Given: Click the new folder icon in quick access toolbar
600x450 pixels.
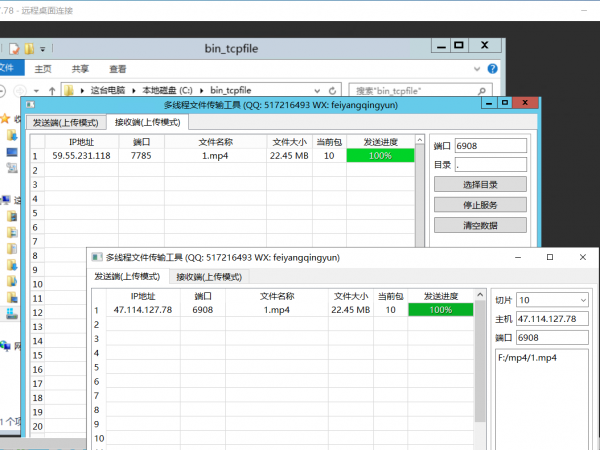Looking at the screenshot, I should [29, 47].
